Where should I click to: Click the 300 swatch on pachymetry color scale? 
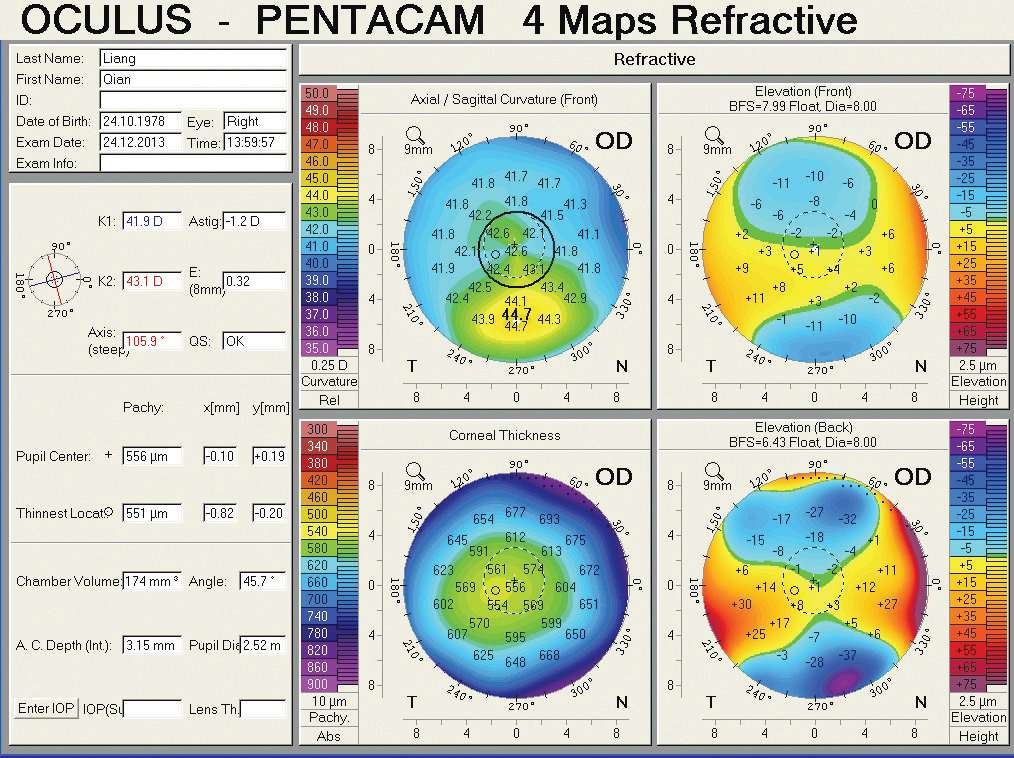[x=318, y=429]
